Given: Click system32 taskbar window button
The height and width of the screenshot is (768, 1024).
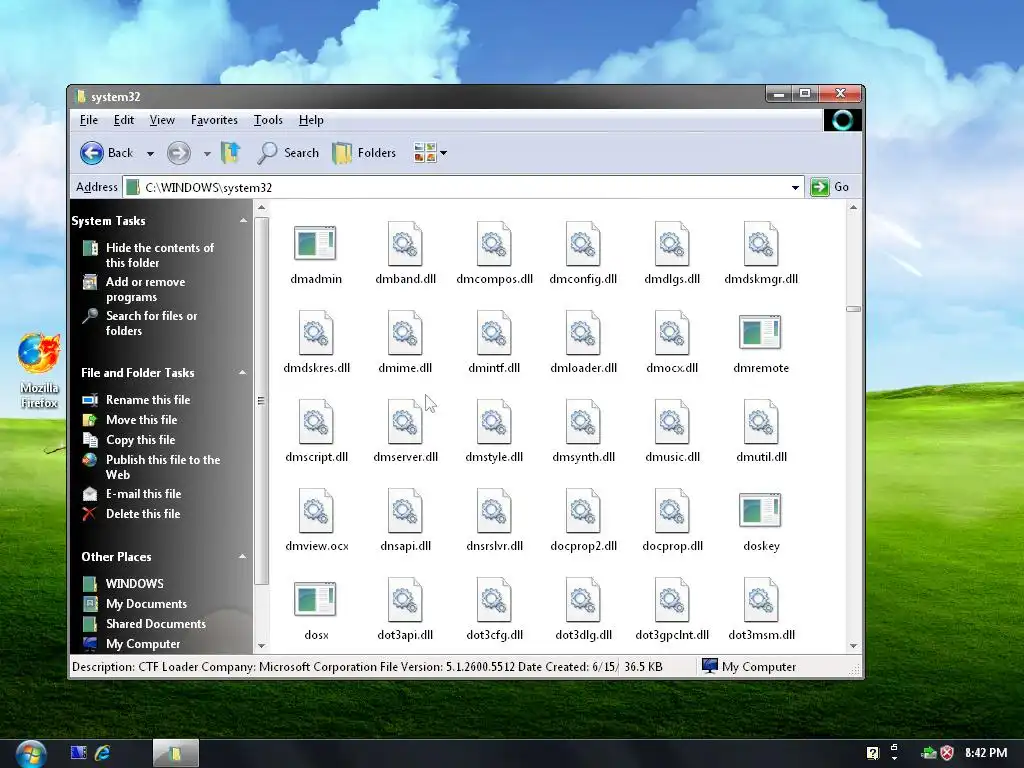Looking at the screenshot, I should (175, 754).
